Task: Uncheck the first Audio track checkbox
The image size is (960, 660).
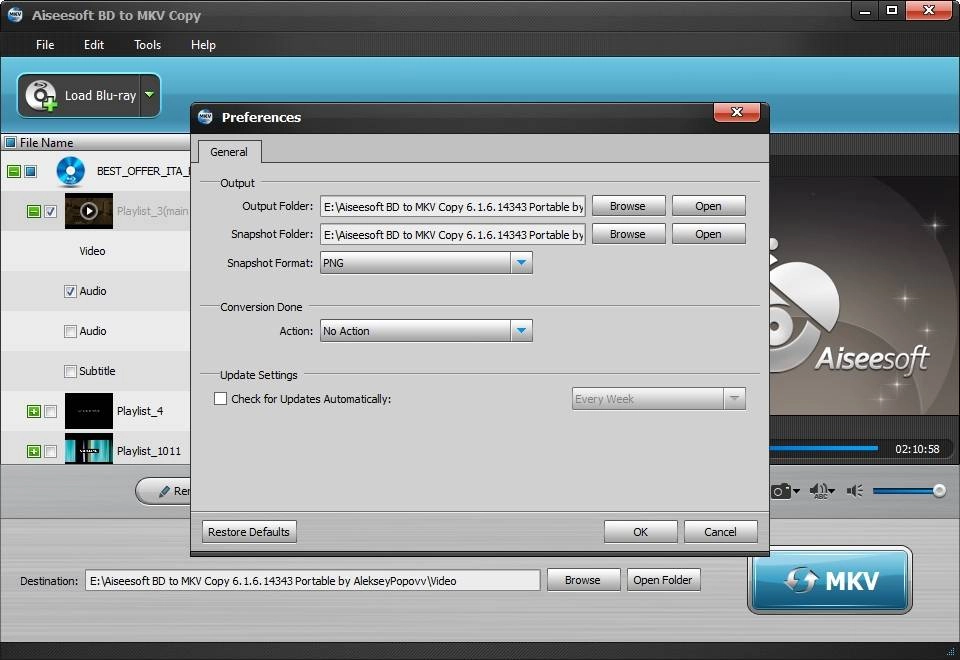Action: coord(70,291)
